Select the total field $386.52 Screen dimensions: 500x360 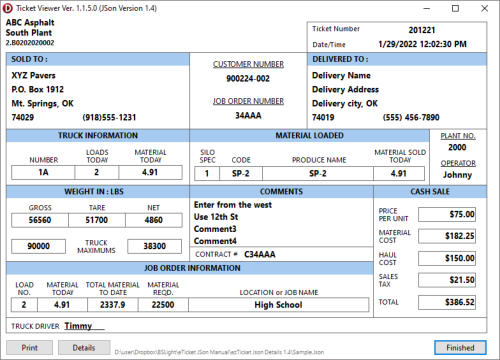[447, 302]
